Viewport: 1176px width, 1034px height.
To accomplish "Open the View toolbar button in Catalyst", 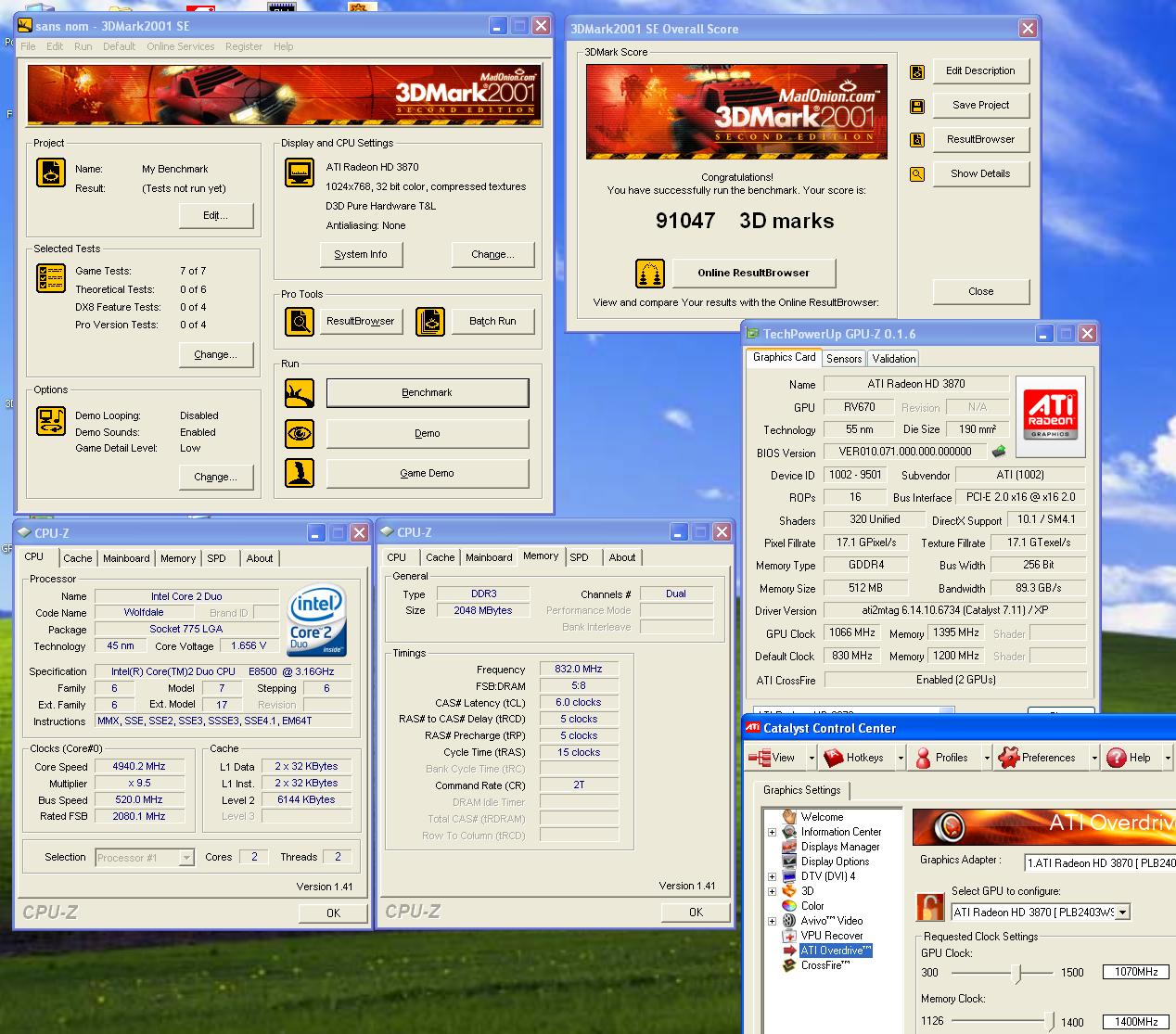I will click(x=773, y=758).
